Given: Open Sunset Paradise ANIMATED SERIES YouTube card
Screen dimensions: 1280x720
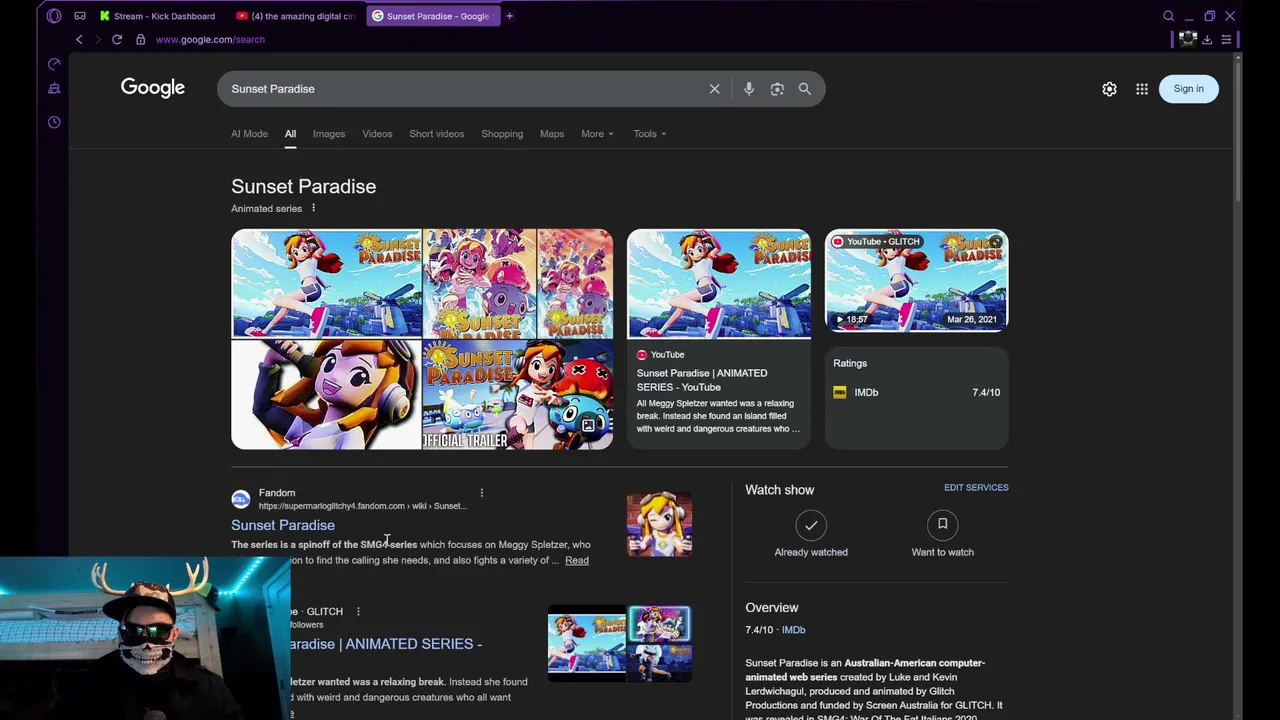Looking at the screenshot, I should 718,339.
